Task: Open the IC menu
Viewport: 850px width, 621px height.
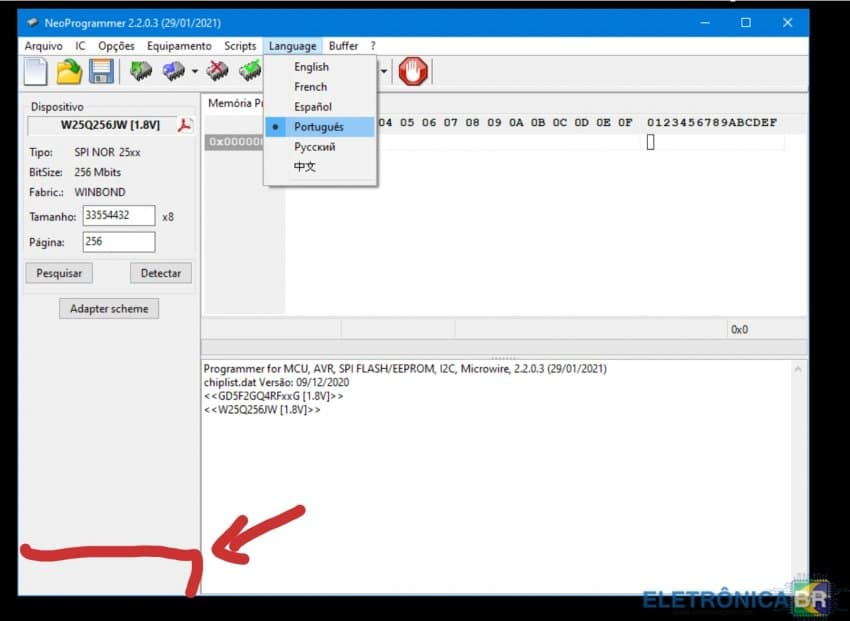Action: 80,46
